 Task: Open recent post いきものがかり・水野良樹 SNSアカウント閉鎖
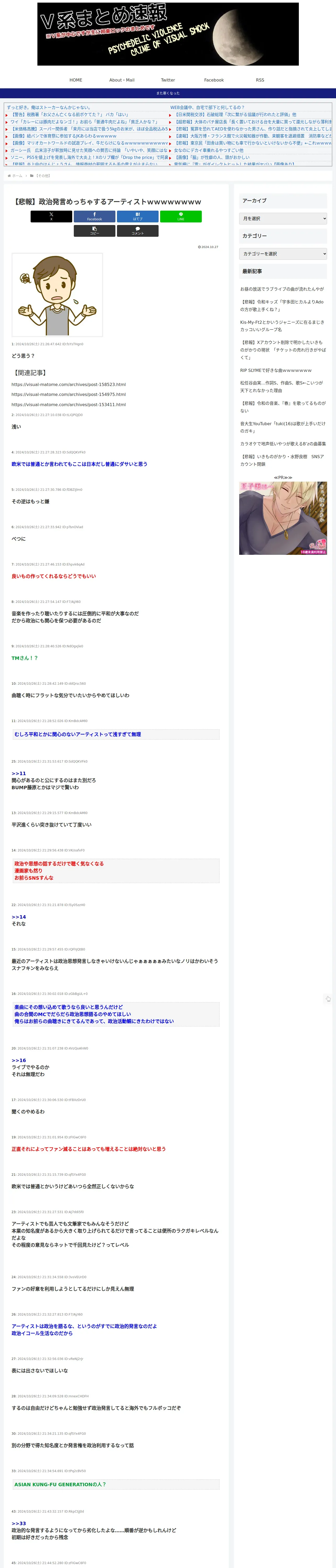282,460
